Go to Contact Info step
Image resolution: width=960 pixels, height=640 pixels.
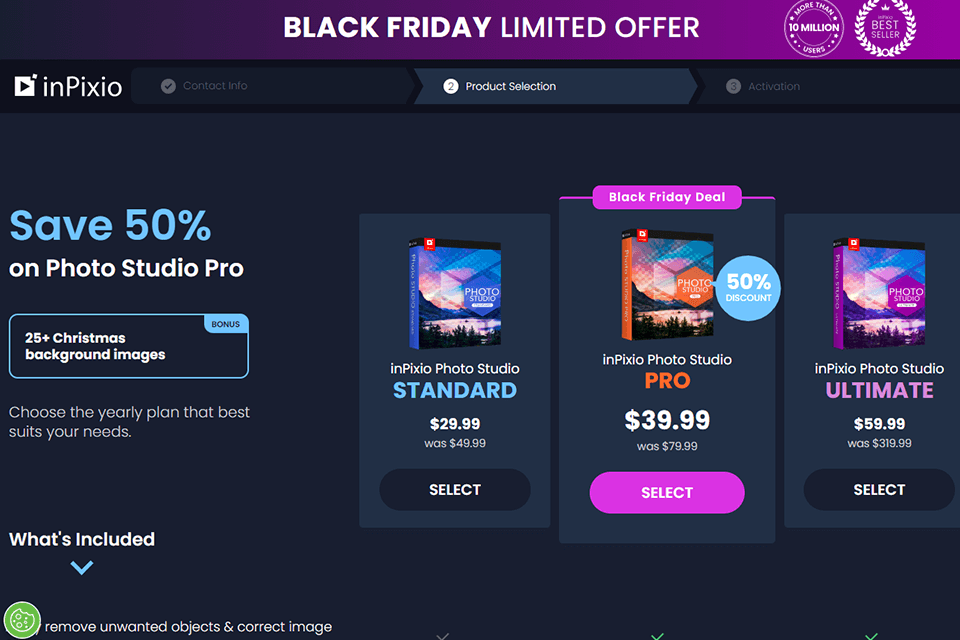click(x=215, y=86)
